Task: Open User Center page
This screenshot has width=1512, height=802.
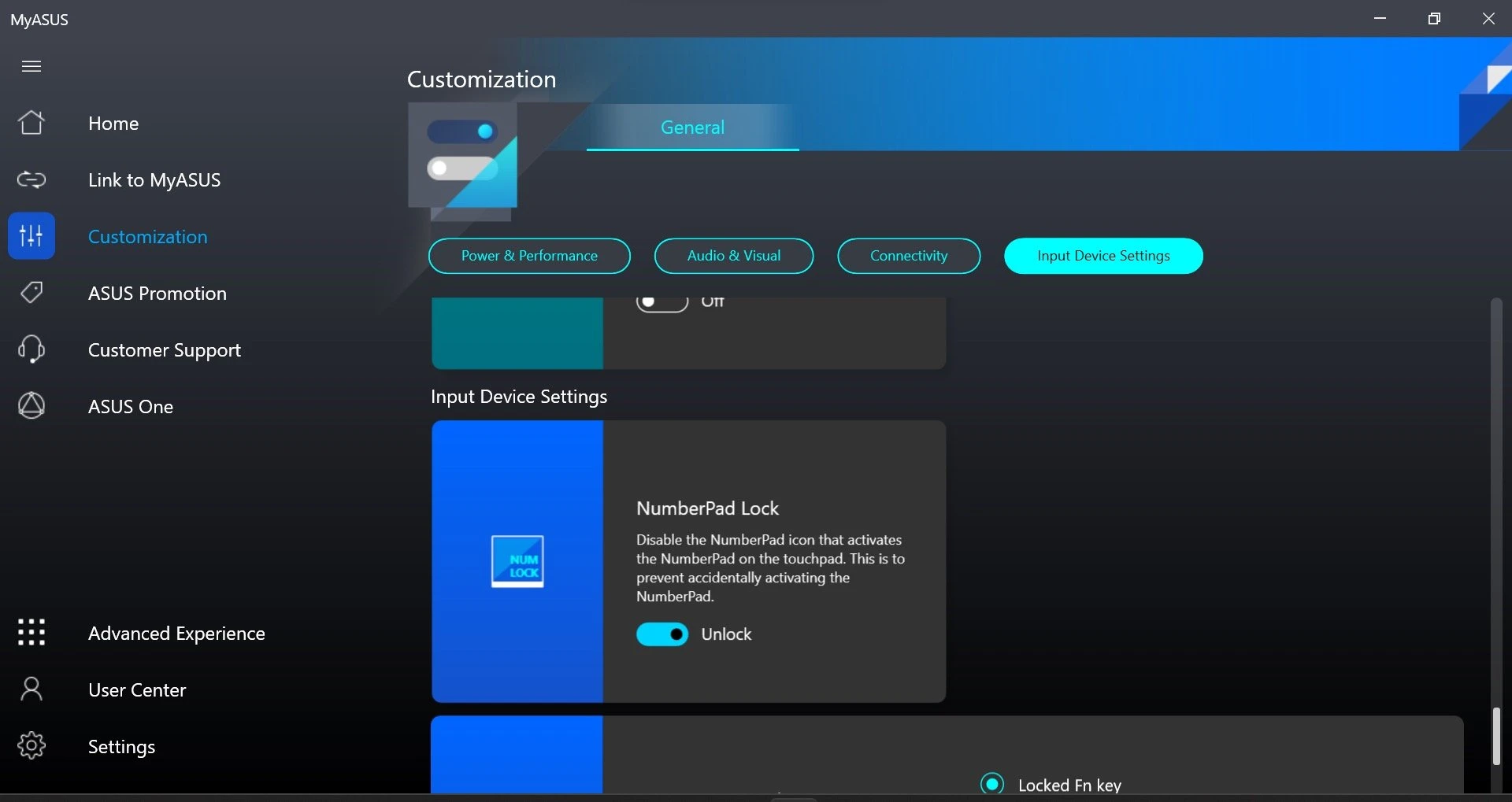Action: click(x=137, y=690)
